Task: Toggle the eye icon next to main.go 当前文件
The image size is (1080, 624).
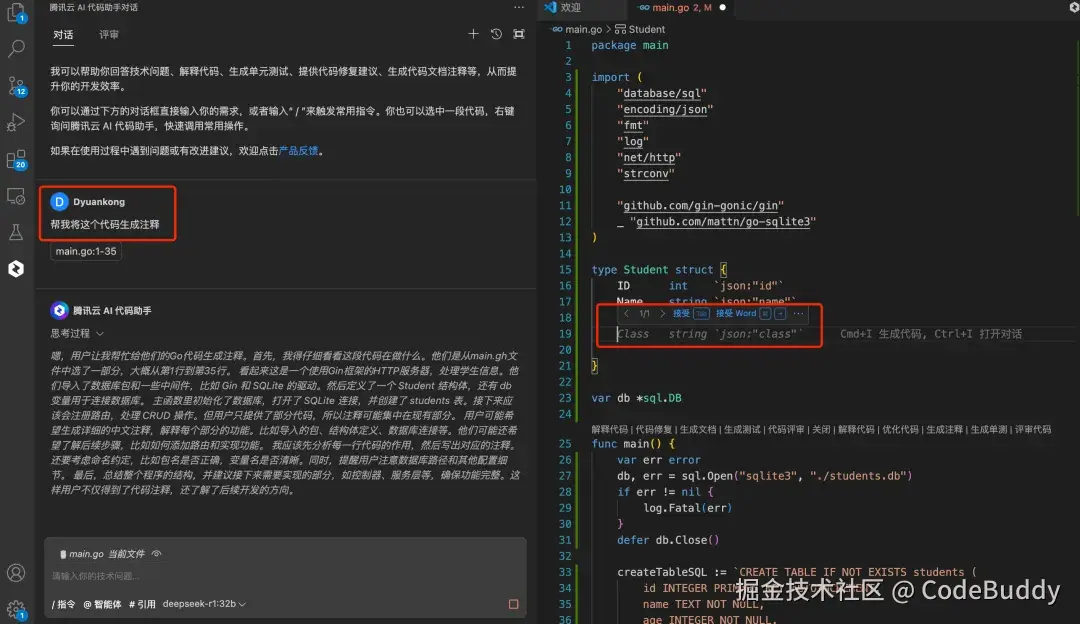Action: tap(157, 553)
